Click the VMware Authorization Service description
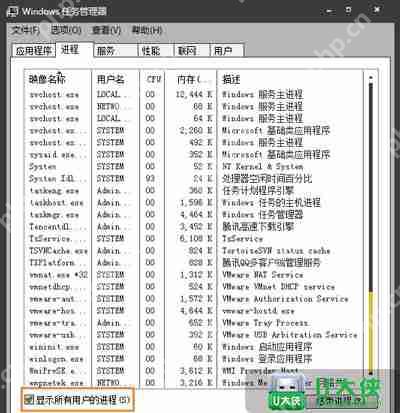400x413 pixels. (x=285, y=299)
